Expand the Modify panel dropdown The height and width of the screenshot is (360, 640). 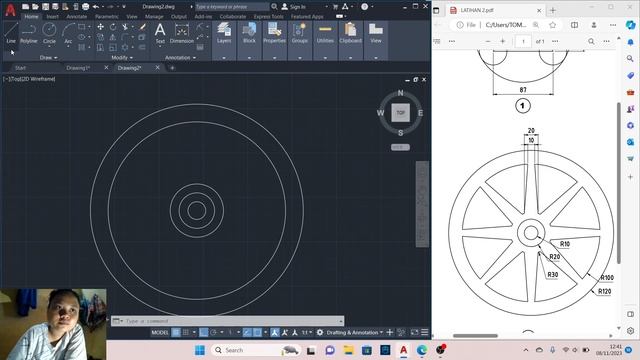(x=122, y=58)
